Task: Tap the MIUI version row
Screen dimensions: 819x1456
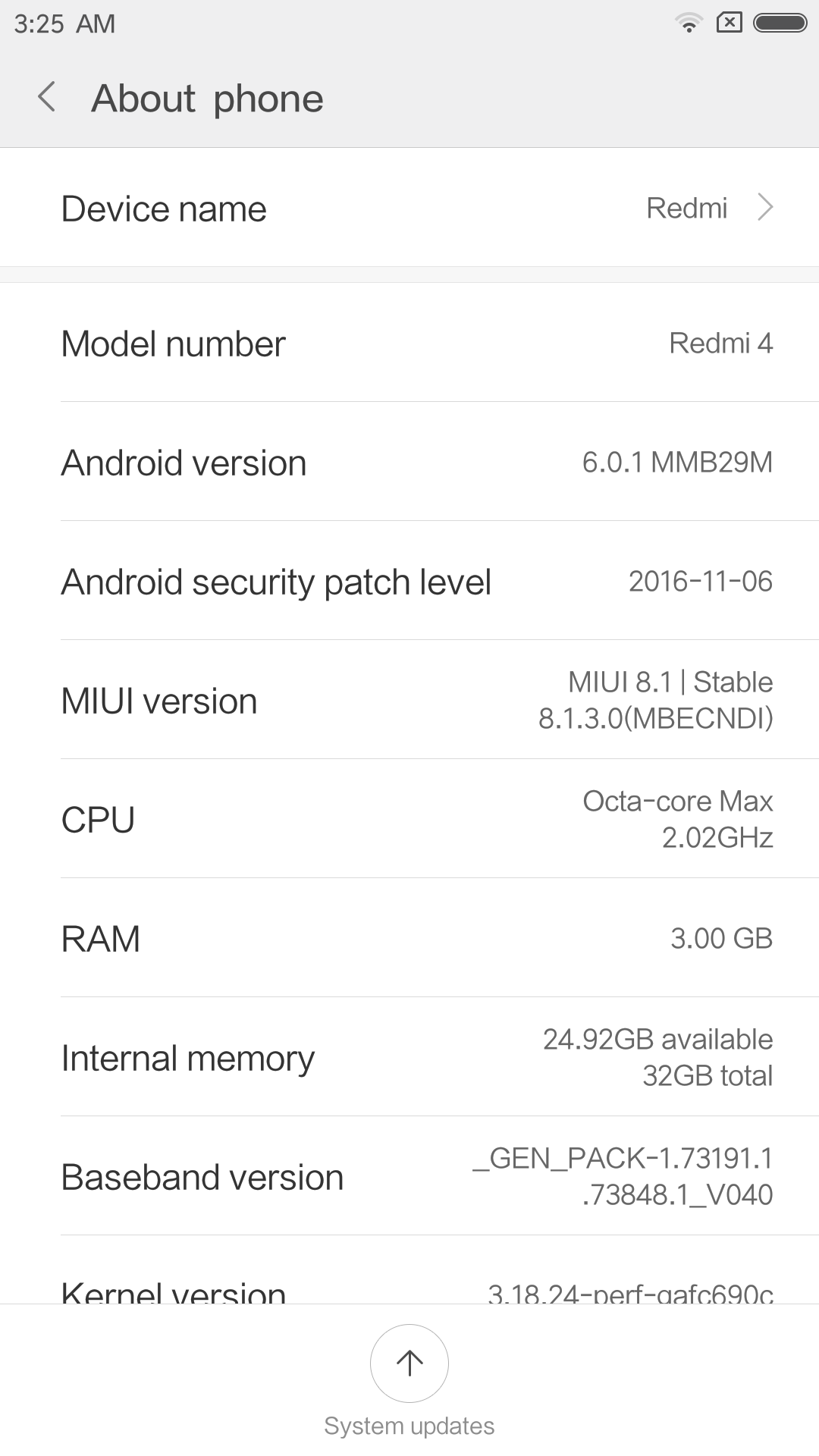Action: [409, 701]
